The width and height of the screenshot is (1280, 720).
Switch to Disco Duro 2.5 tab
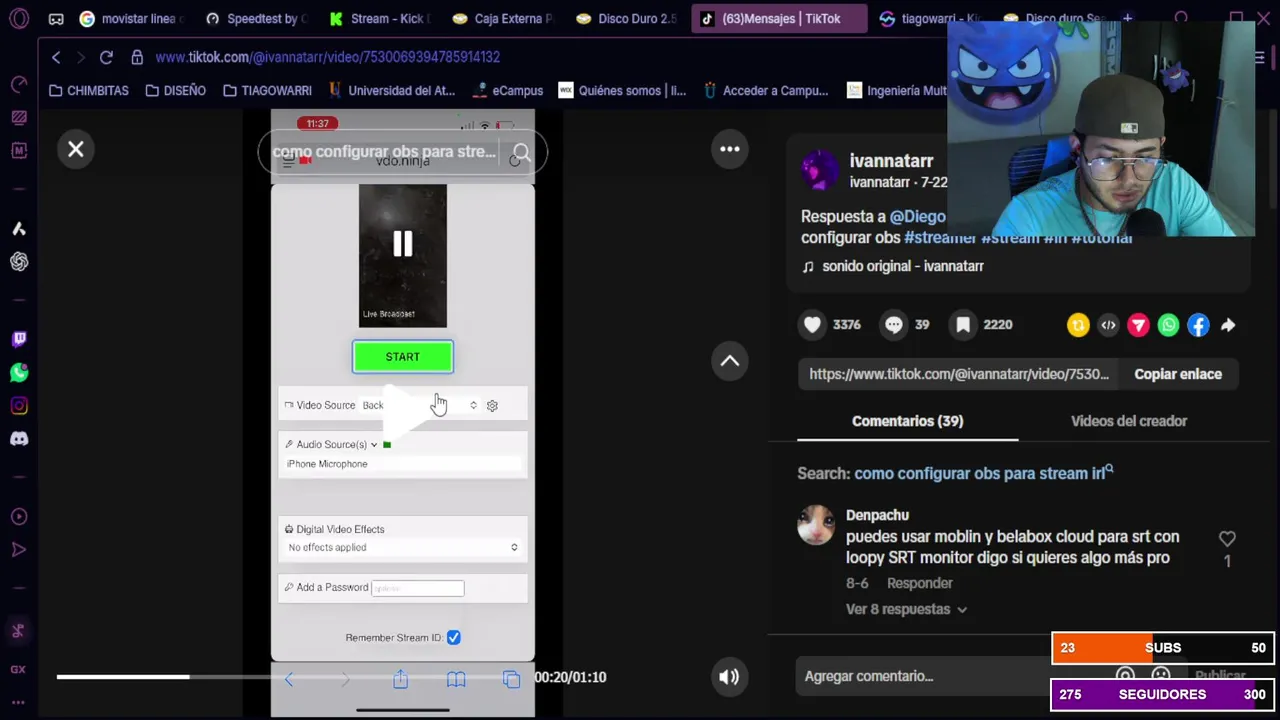tap(626, 18)
